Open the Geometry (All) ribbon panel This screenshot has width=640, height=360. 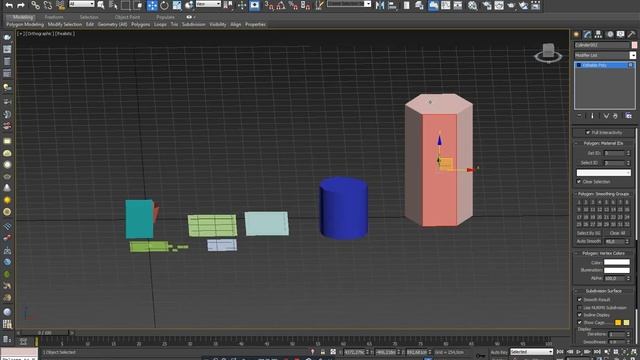(112, 24)
